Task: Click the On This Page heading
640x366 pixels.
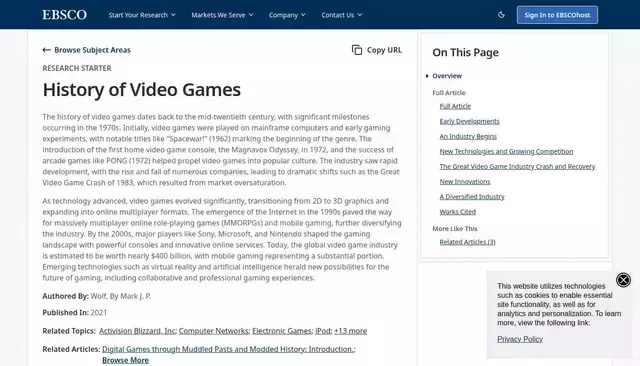Action: coord(465,52)
